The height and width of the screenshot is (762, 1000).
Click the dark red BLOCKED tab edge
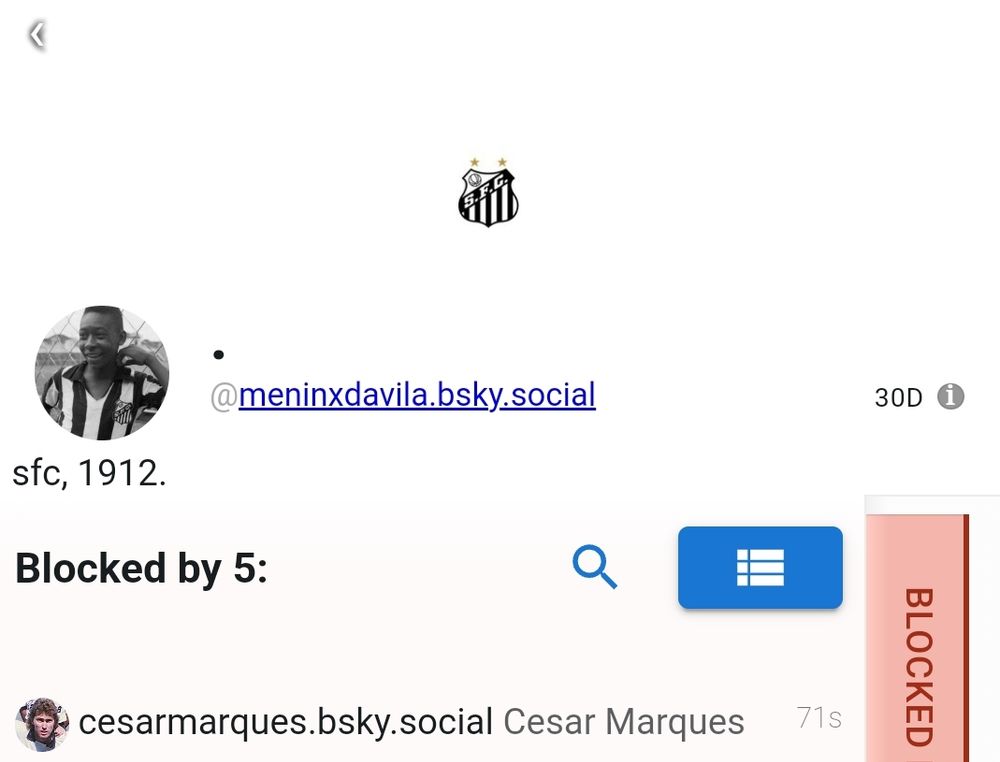coord(966,638)
